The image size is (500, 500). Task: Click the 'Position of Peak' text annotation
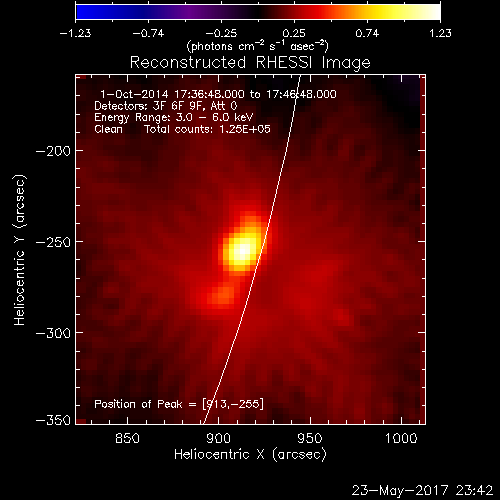[179, 404]
